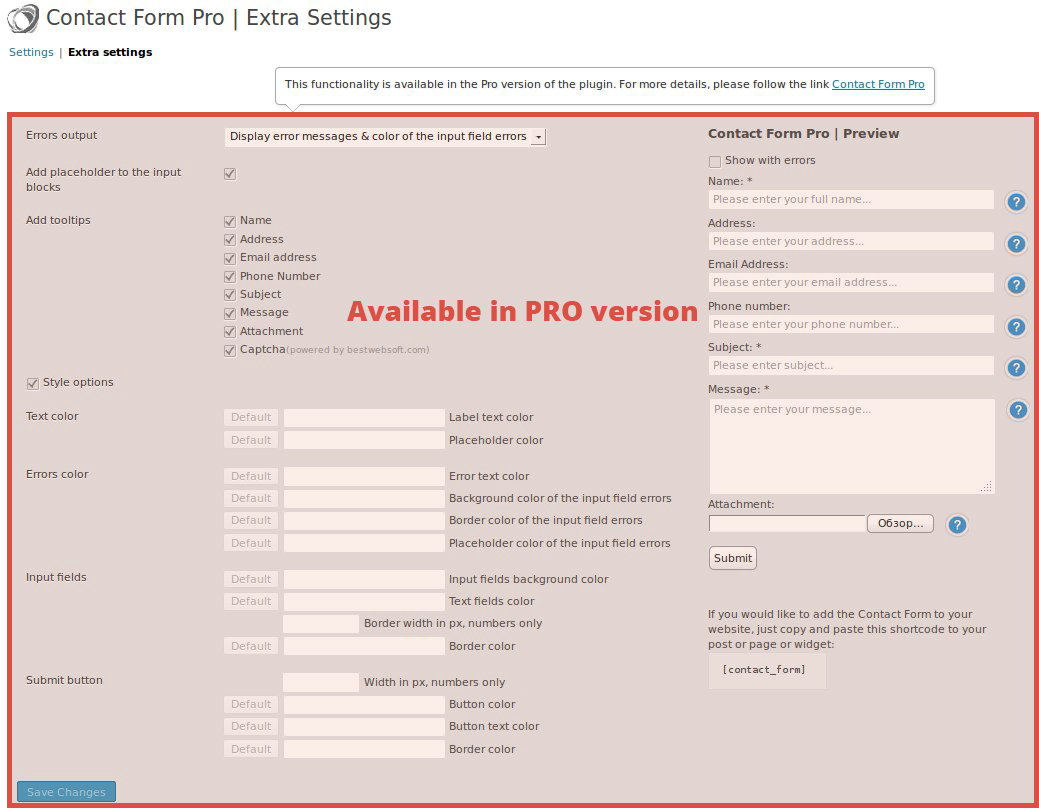
Task: Focus the Border width in px field
Action: [x=321, y=624]
